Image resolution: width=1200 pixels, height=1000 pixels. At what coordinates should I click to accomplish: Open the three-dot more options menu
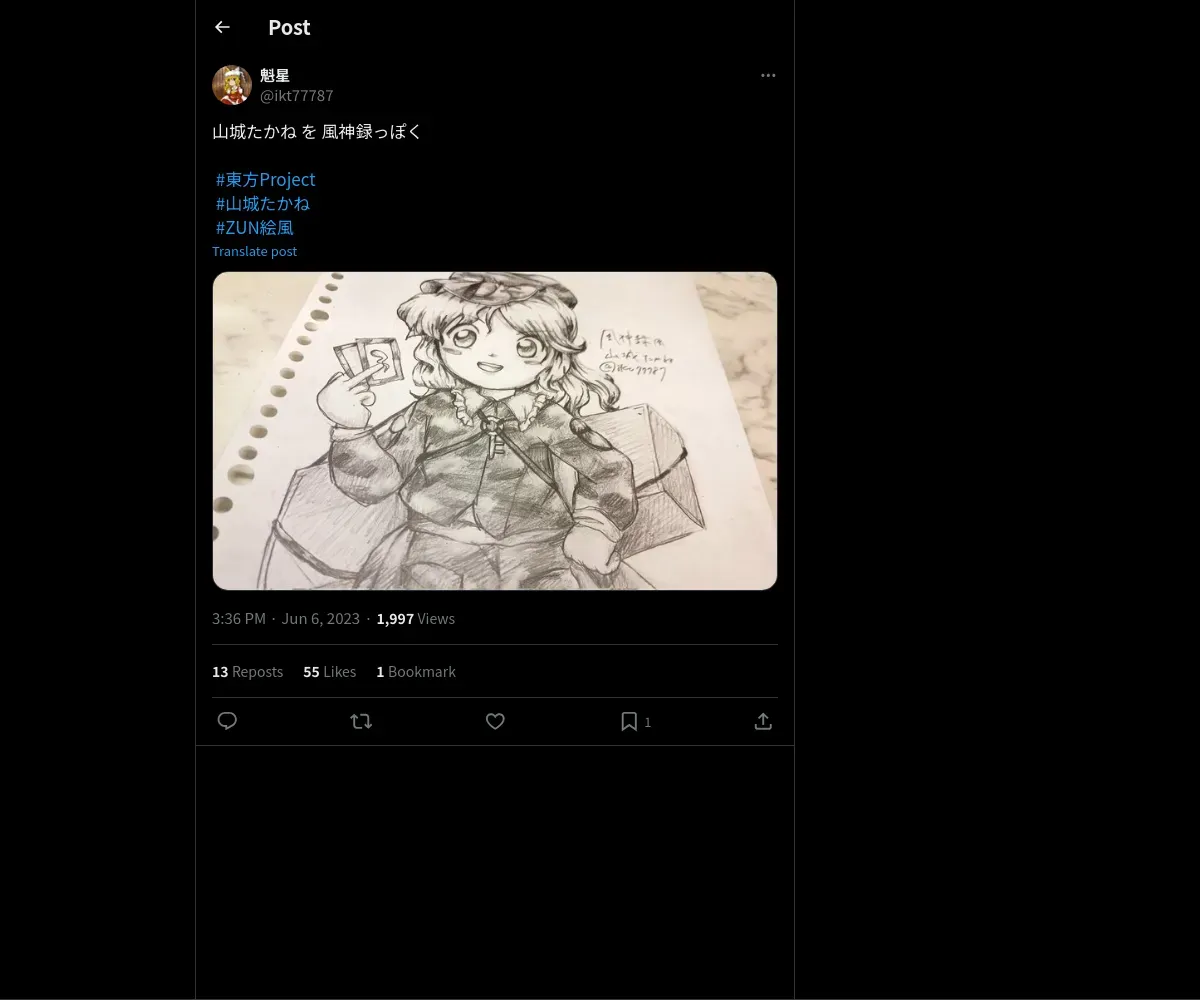(768, 75)
